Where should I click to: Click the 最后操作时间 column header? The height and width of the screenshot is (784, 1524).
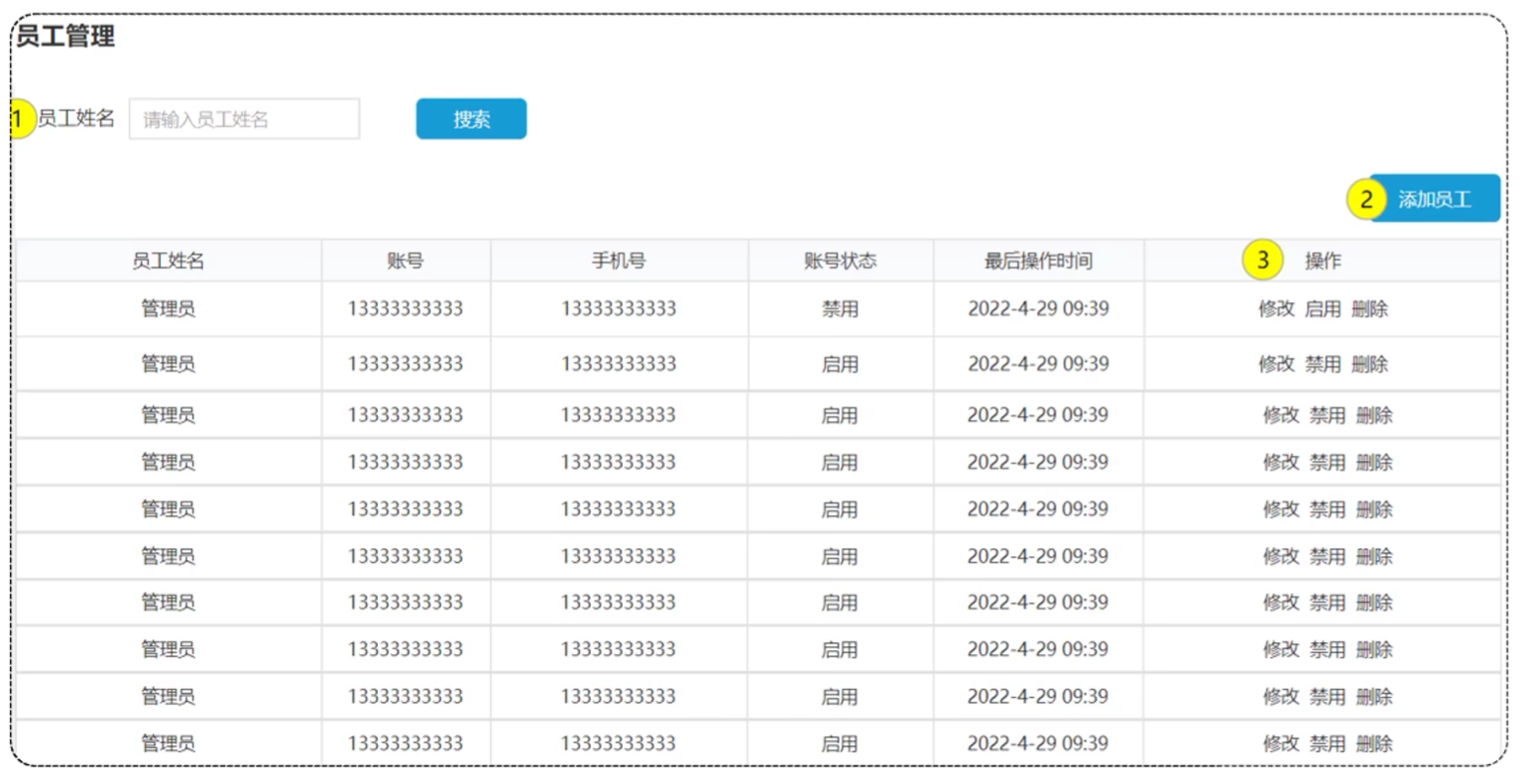click(1037, 261)
